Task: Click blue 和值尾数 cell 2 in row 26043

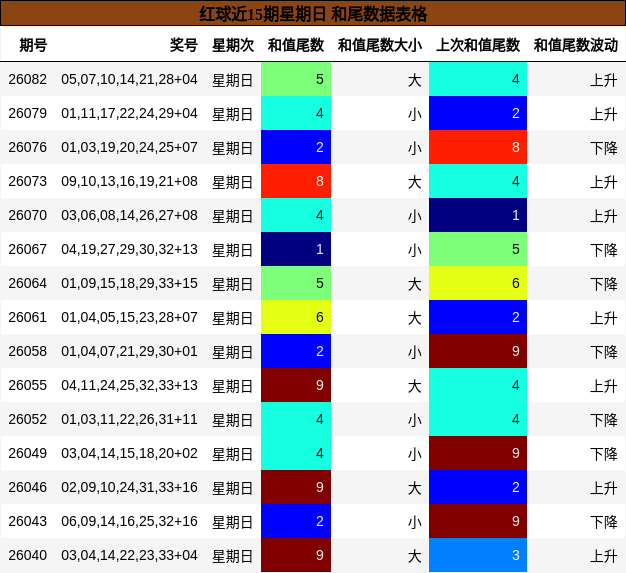Action: (x=296, y=521)
